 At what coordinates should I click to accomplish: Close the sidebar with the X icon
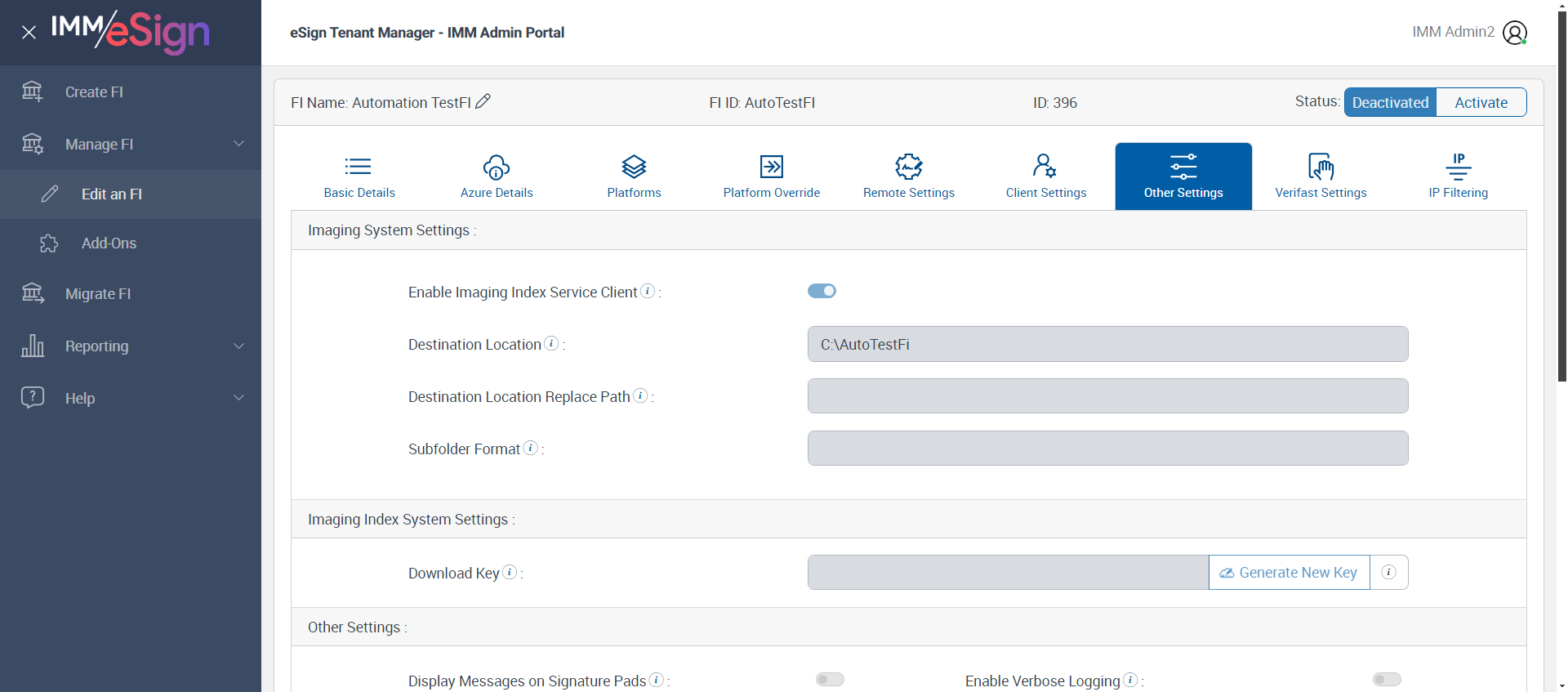pos(29,33)
